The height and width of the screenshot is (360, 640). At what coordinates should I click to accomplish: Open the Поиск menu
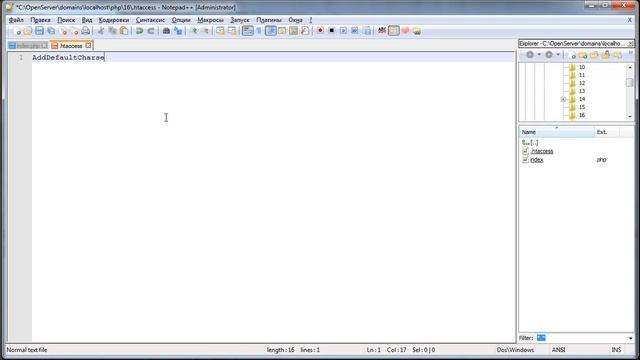pos(66,20)
